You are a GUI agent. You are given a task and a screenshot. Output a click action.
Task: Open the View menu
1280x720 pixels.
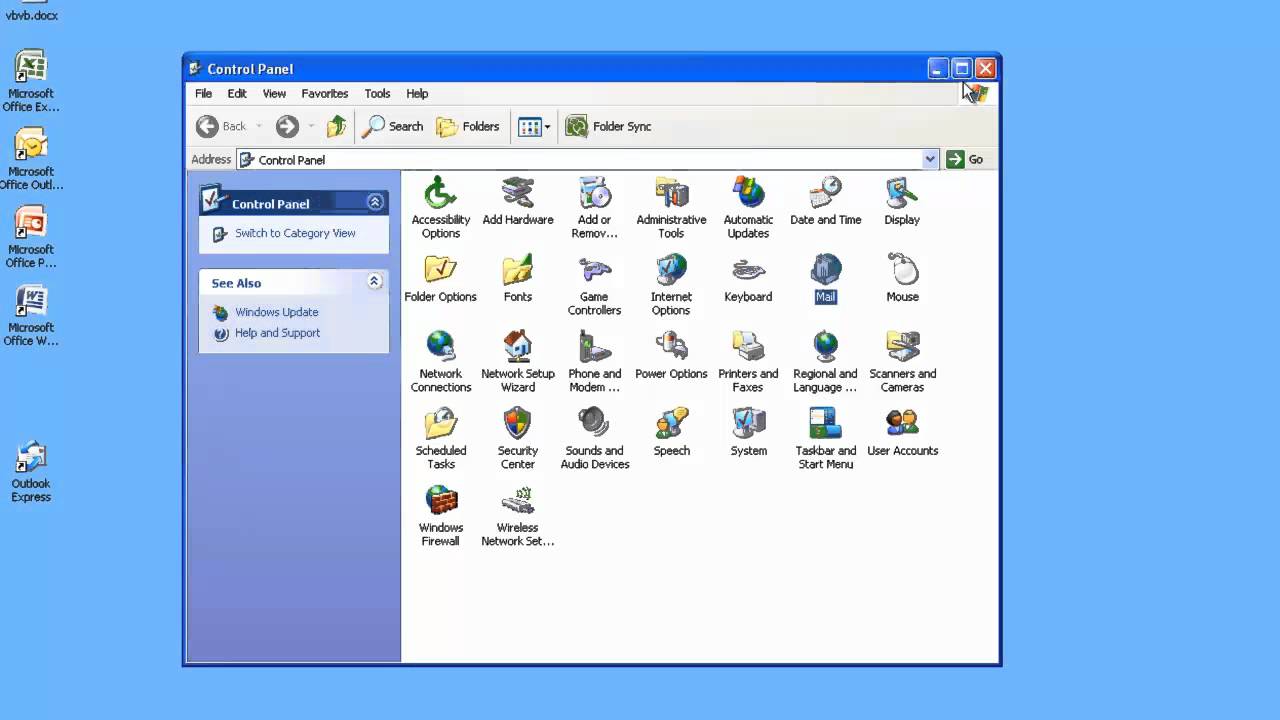tap(274, 93)
